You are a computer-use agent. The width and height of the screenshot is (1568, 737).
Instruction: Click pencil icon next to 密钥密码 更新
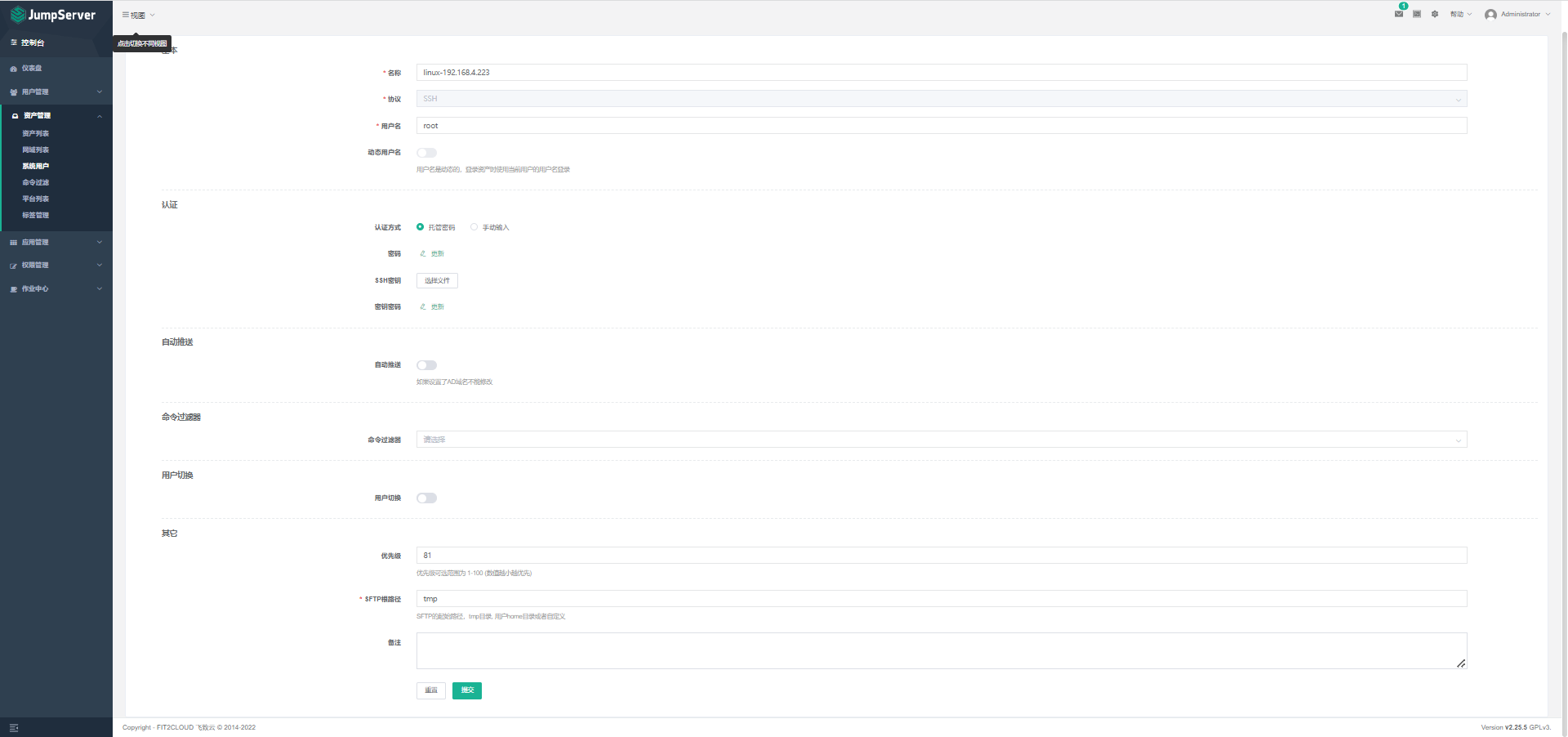(x=423, y=306)
